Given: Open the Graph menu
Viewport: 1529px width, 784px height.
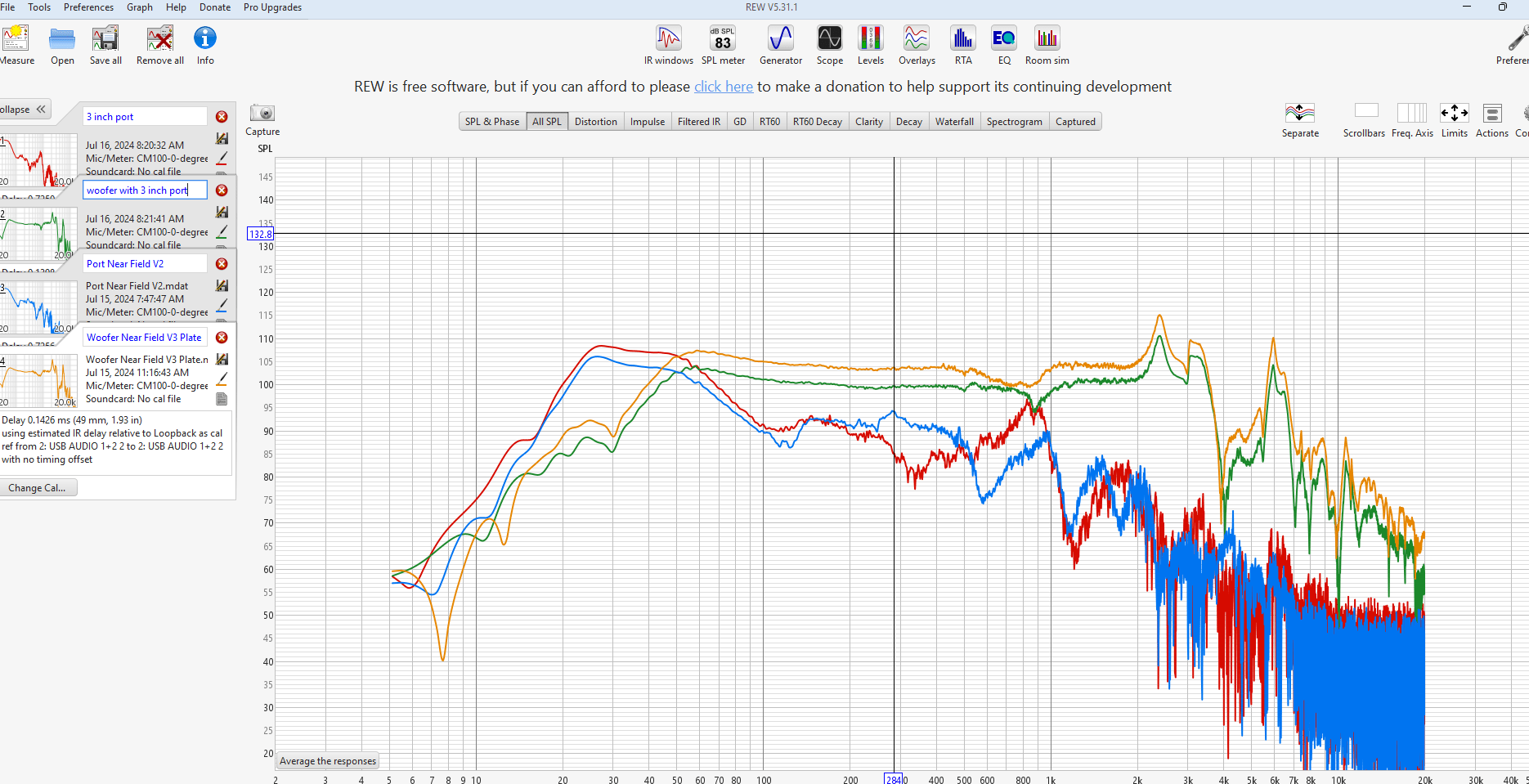Looking at the screenshot, I should tap(140, 7).
